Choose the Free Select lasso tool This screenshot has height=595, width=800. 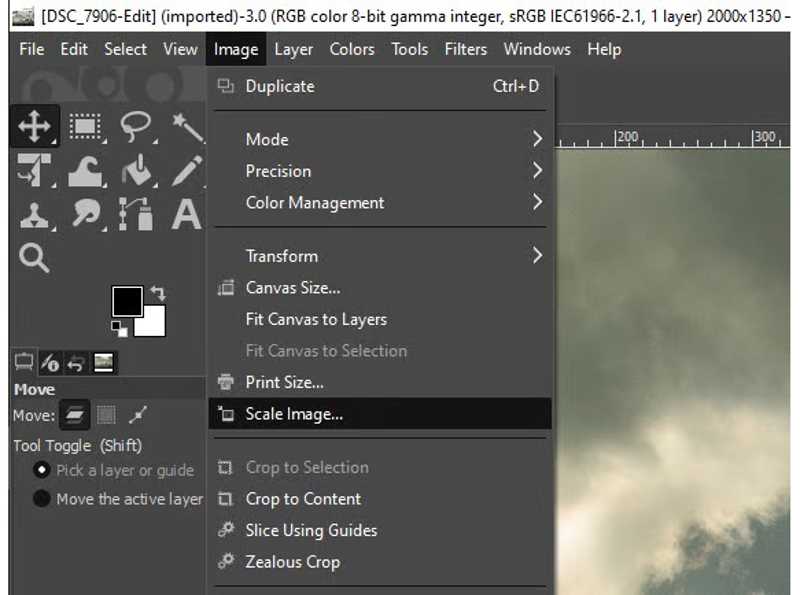[135, 127]
